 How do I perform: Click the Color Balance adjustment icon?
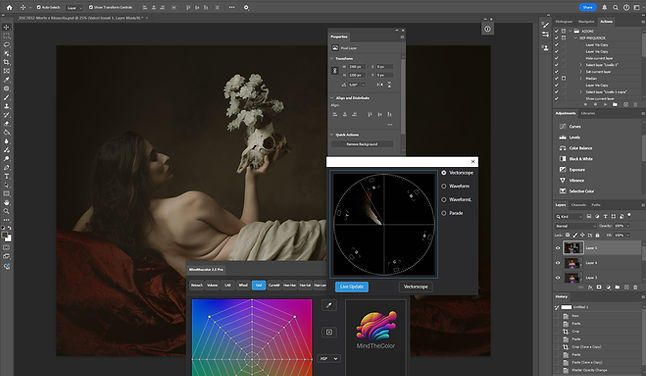[562, 148]
